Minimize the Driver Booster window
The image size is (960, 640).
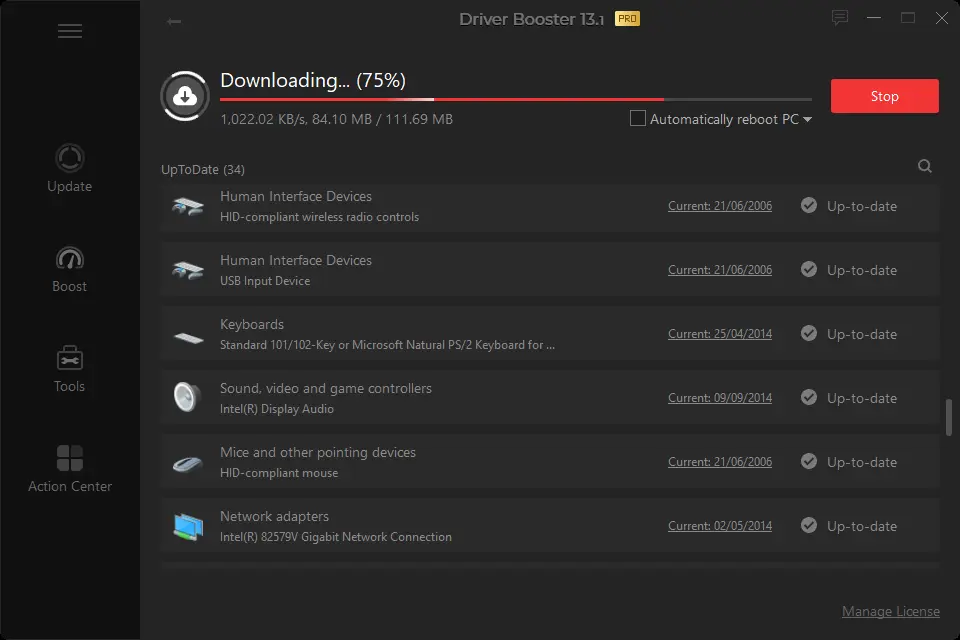874,18
